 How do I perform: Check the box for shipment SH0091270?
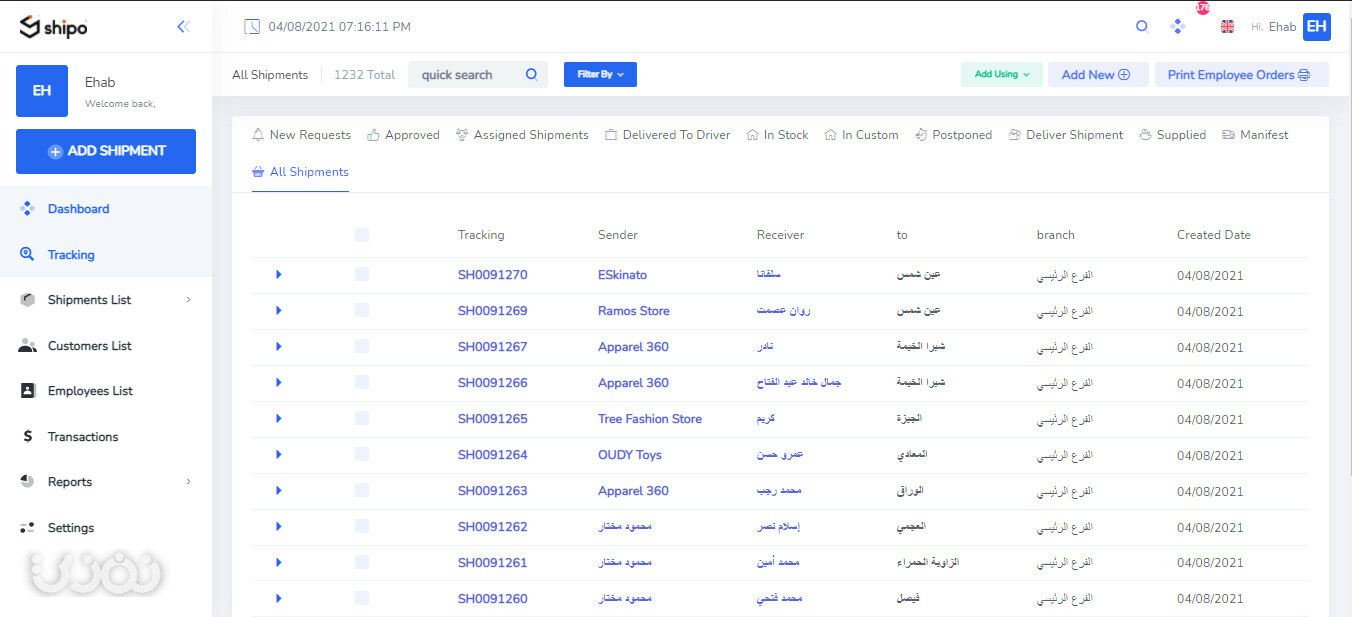(362, 274)
